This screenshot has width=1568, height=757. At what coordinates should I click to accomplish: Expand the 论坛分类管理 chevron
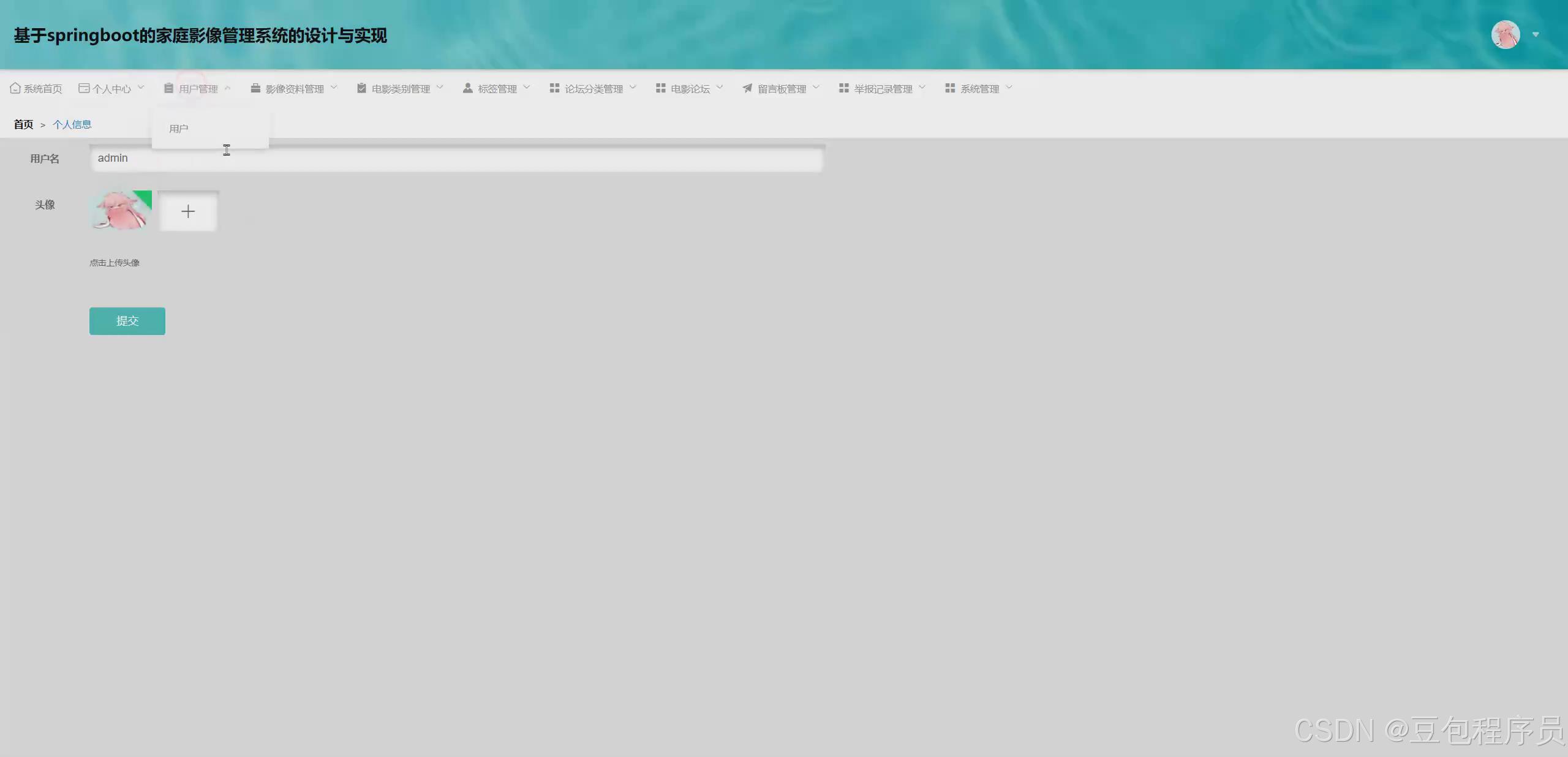633,88
